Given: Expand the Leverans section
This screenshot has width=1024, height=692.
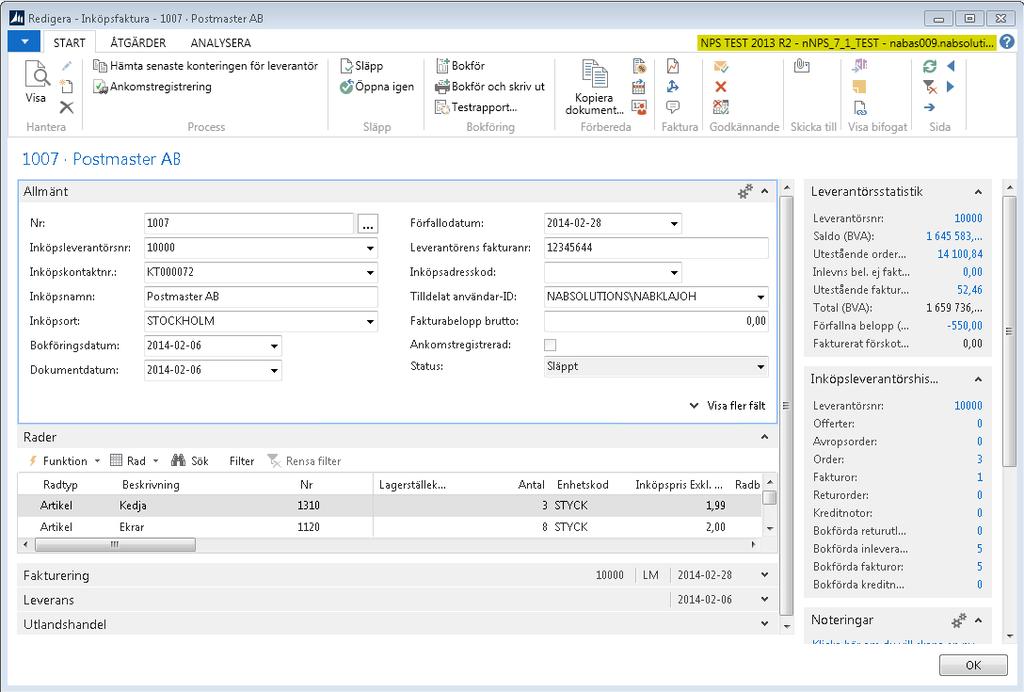Looking at the screenshot, I should (765, 599).
